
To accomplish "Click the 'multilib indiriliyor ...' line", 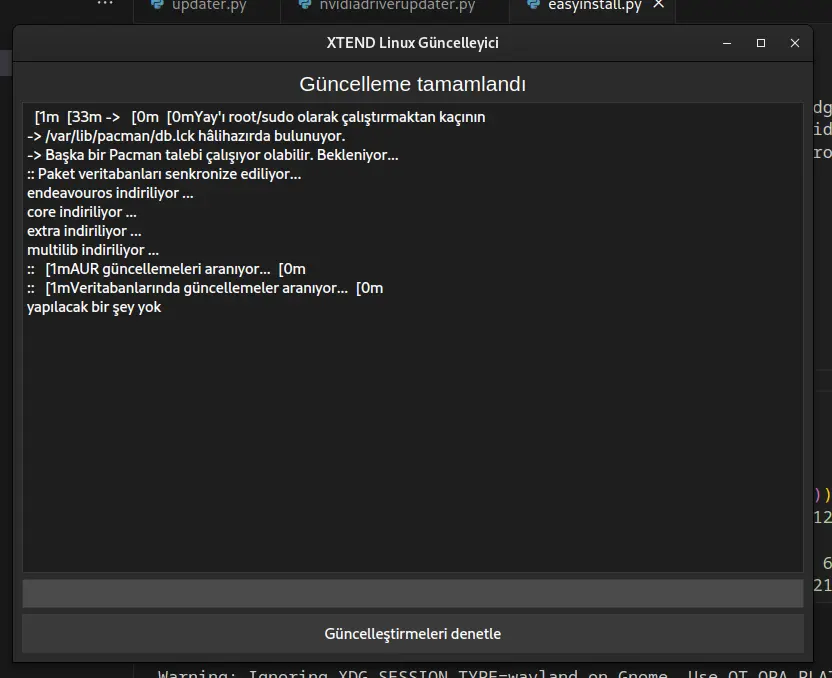I will pyautogui.click(x=93, y=250).
